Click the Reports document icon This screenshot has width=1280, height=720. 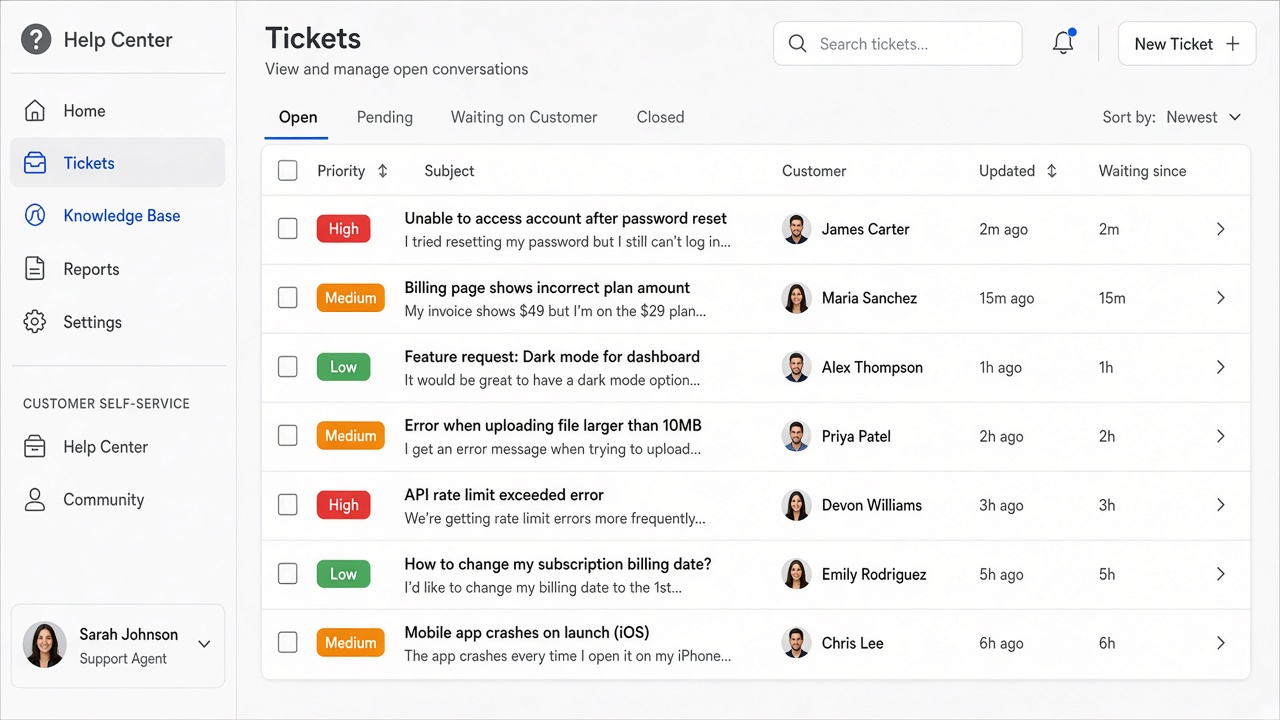35,269
